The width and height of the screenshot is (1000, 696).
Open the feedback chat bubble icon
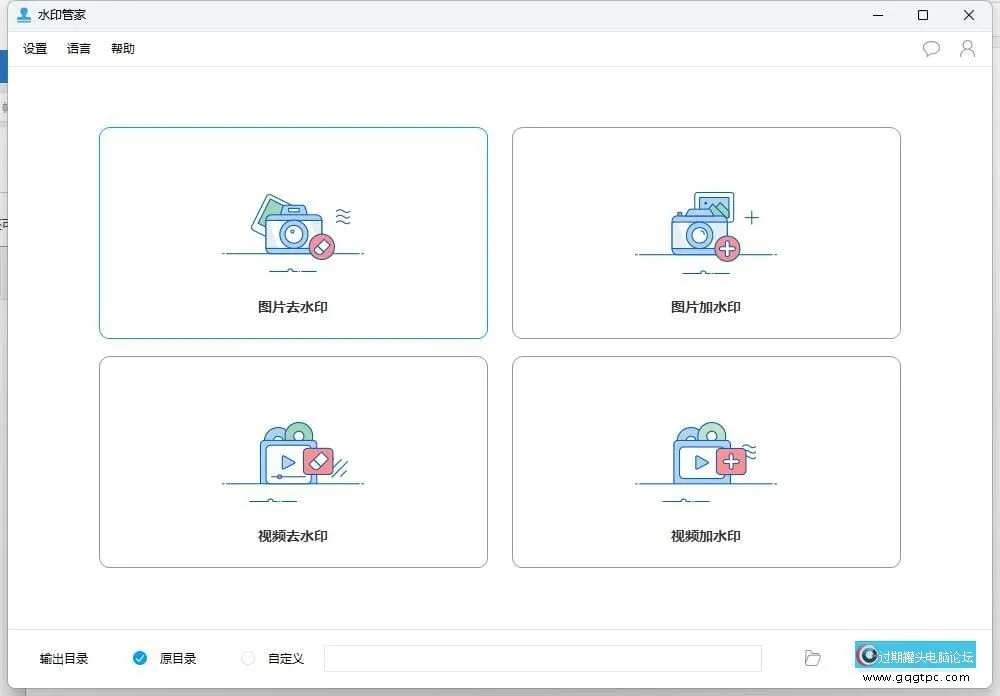[x=931, y=48]
